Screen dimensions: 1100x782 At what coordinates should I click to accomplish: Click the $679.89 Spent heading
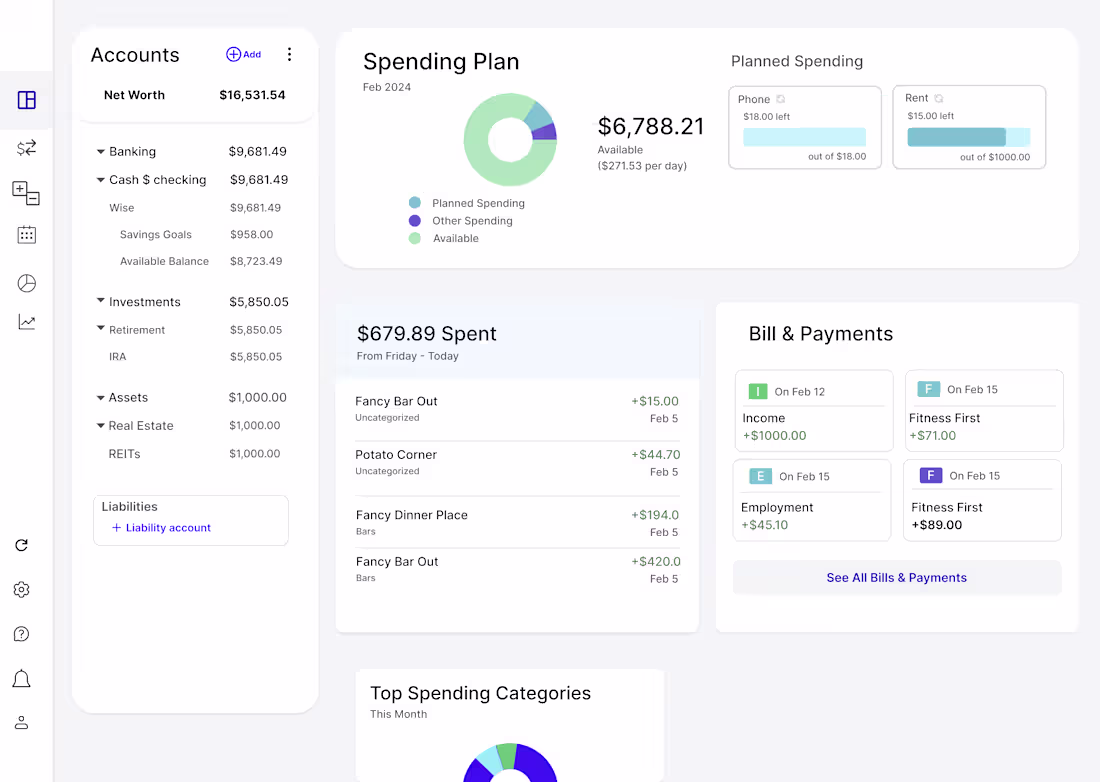pos(427,333)
